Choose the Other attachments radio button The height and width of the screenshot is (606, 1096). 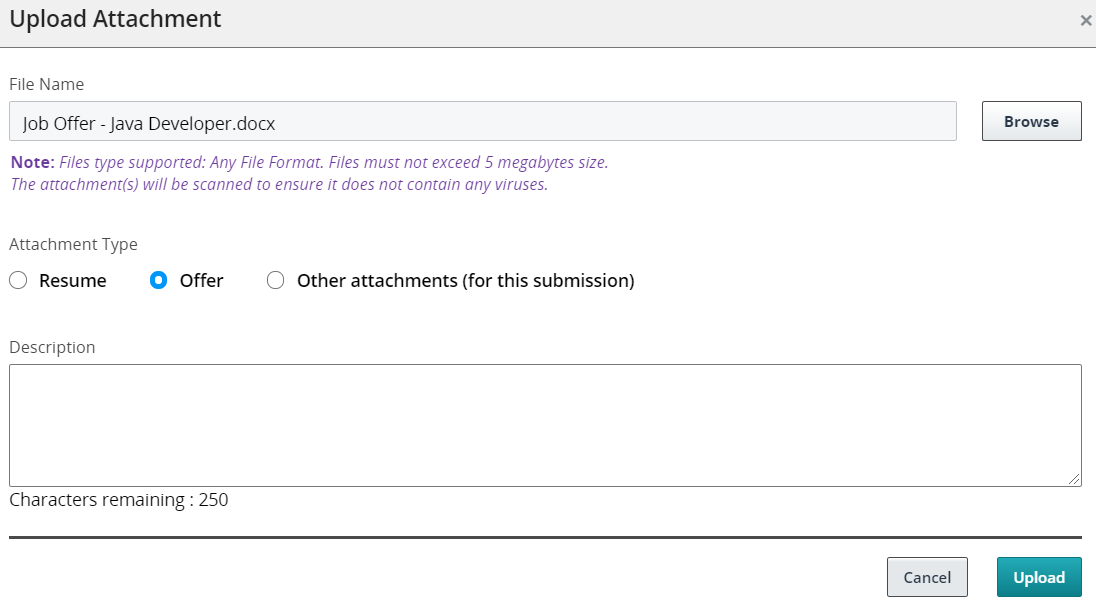[275, 281]
